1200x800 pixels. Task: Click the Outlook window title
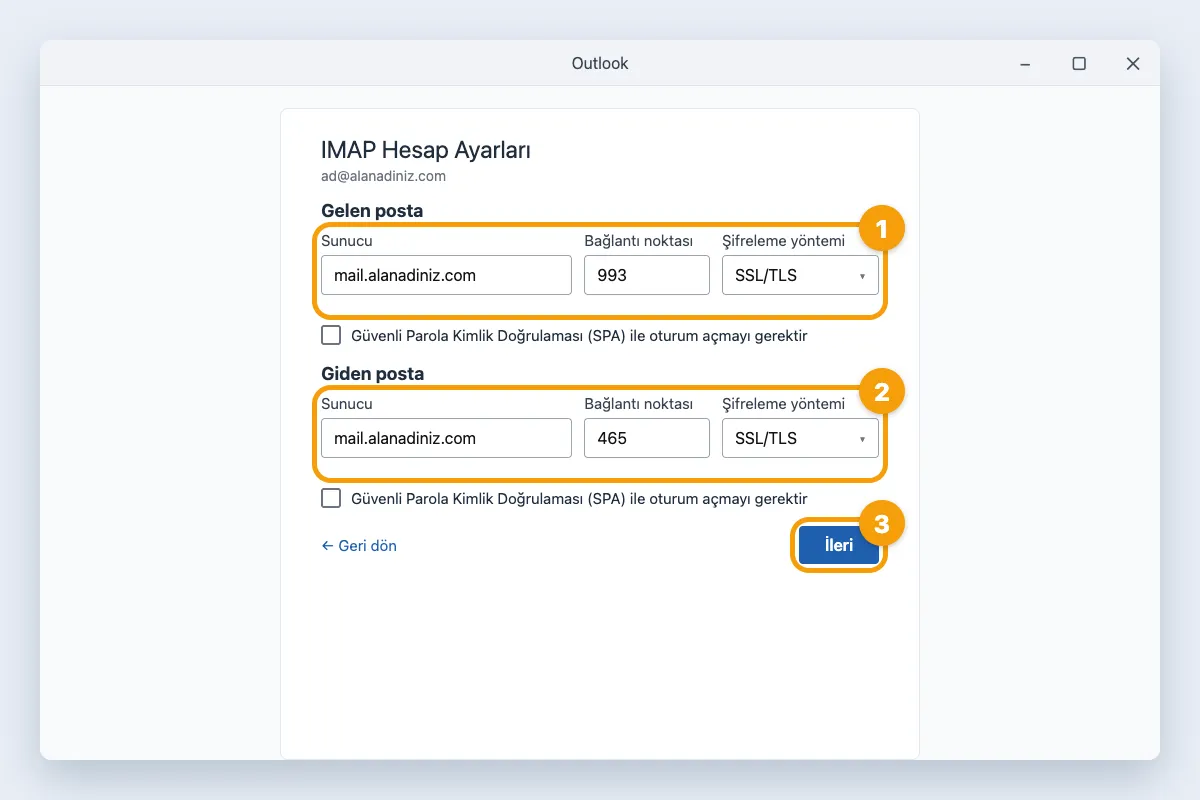600,63
